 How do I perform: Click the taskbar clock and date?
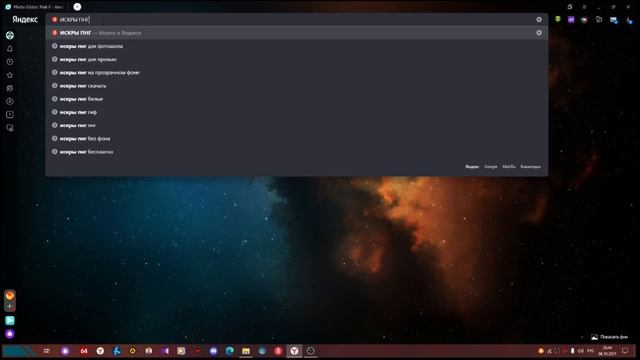coord(607,351)
